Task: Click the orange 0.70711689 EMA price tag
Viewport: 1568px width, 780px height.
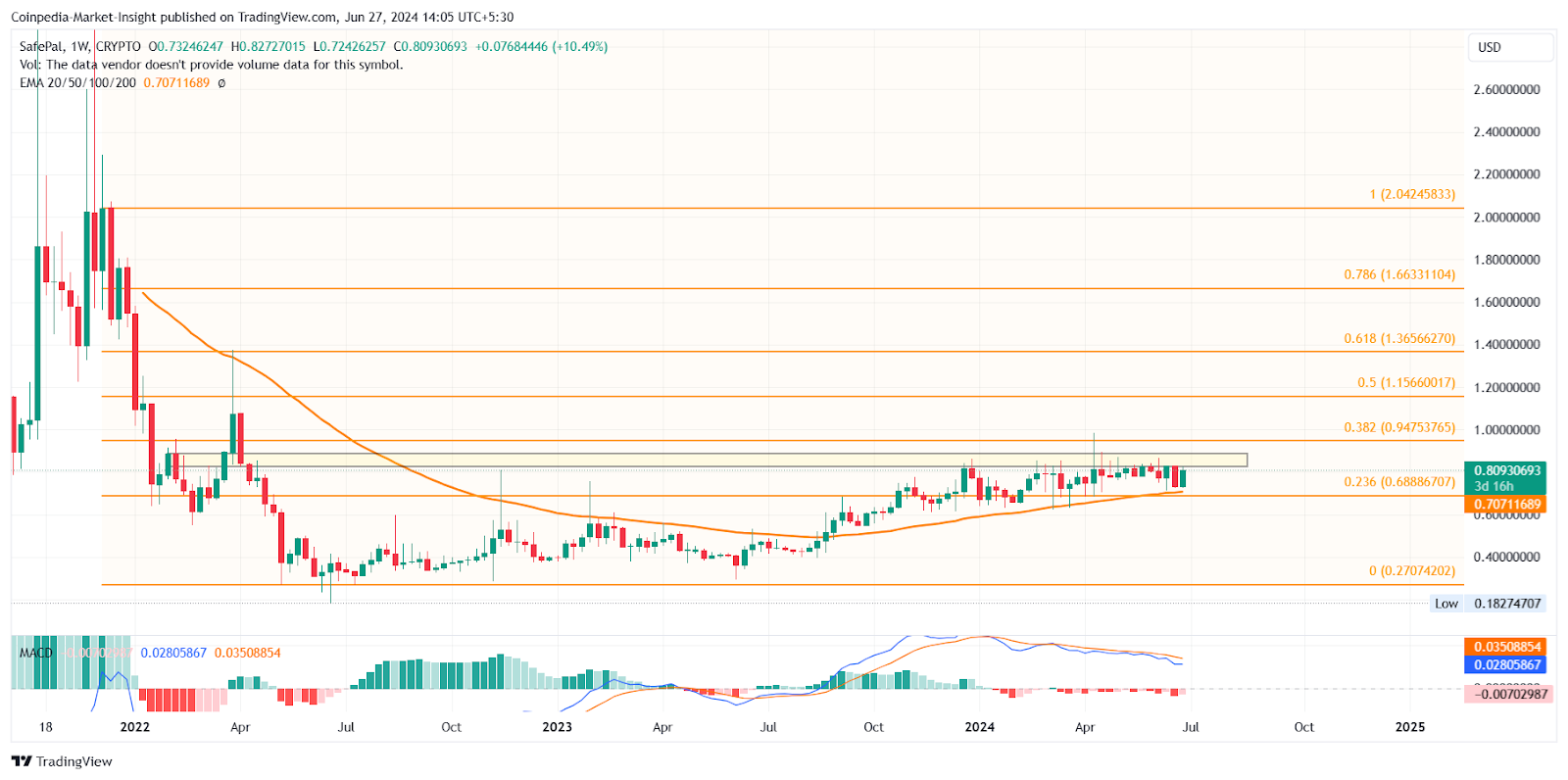Action: tap(1506, 505)
